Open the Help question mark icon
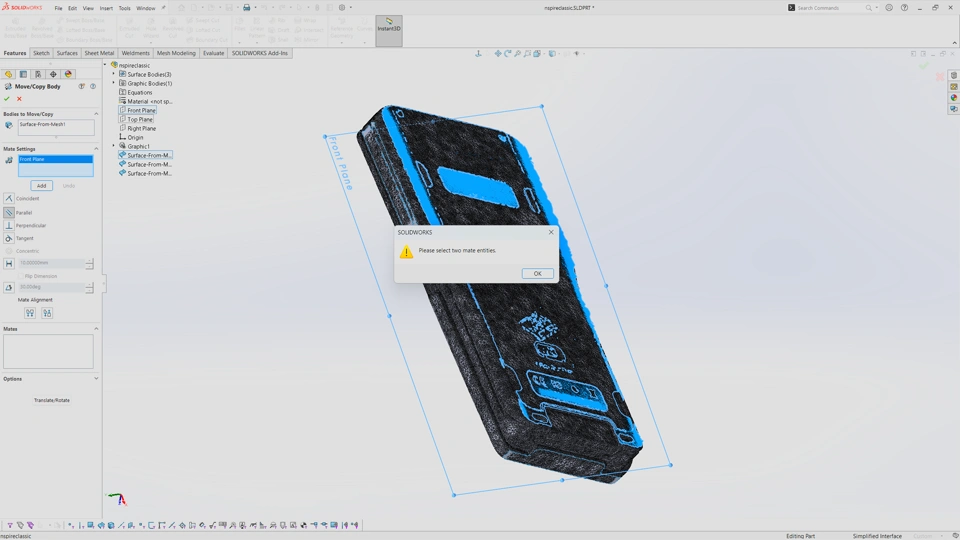This screenshot has height=540, width=960. click(904, 8)
